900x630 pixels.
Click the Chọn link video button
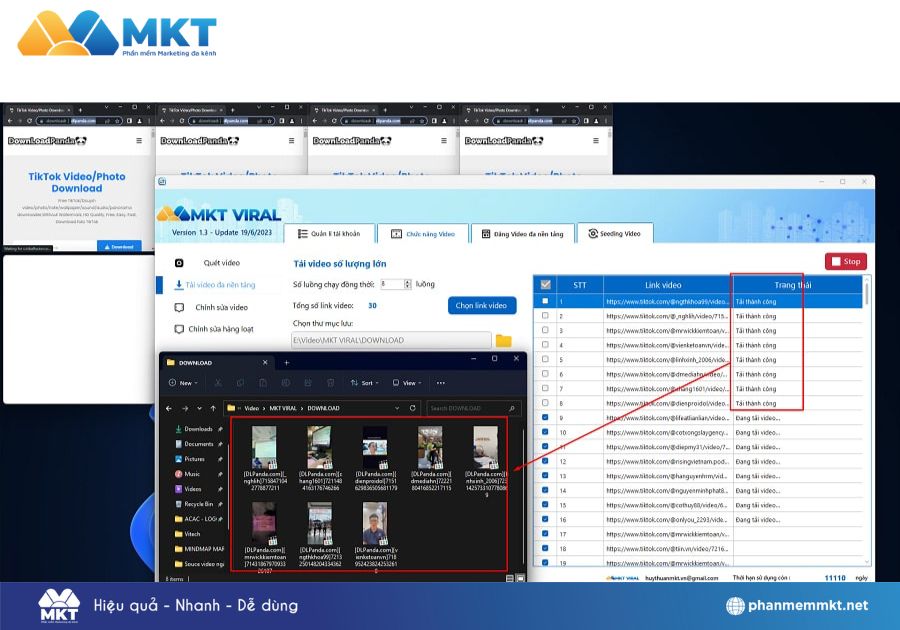[x=481, y=305]
